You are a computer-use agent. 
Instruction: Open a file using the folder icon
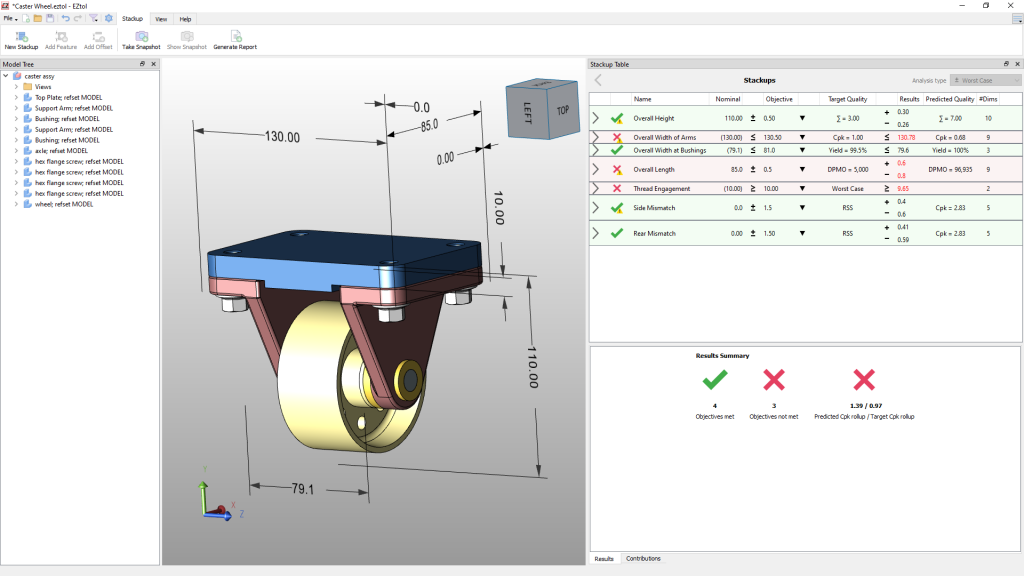click(x=37, y=18)
